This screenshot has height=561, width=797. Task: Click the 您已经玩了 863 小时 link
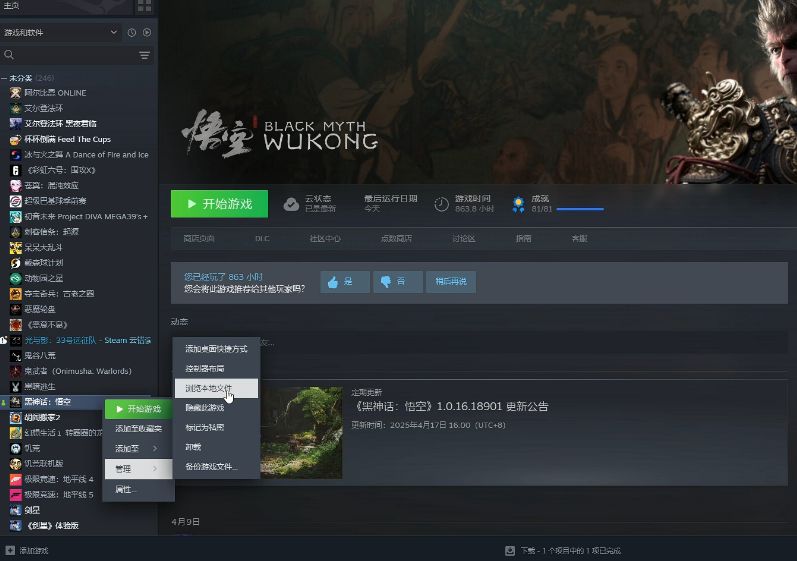[223, 277]
